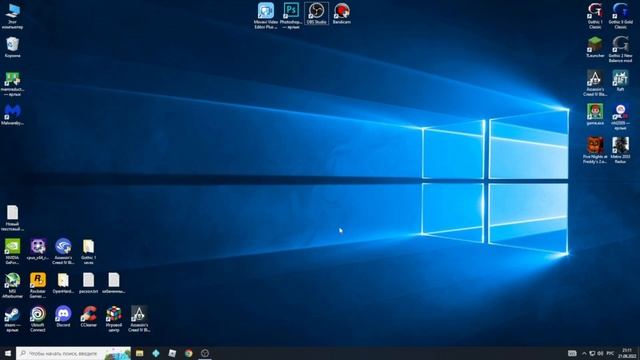Select the OBS Studio desktop shortcut

[316, 13]
